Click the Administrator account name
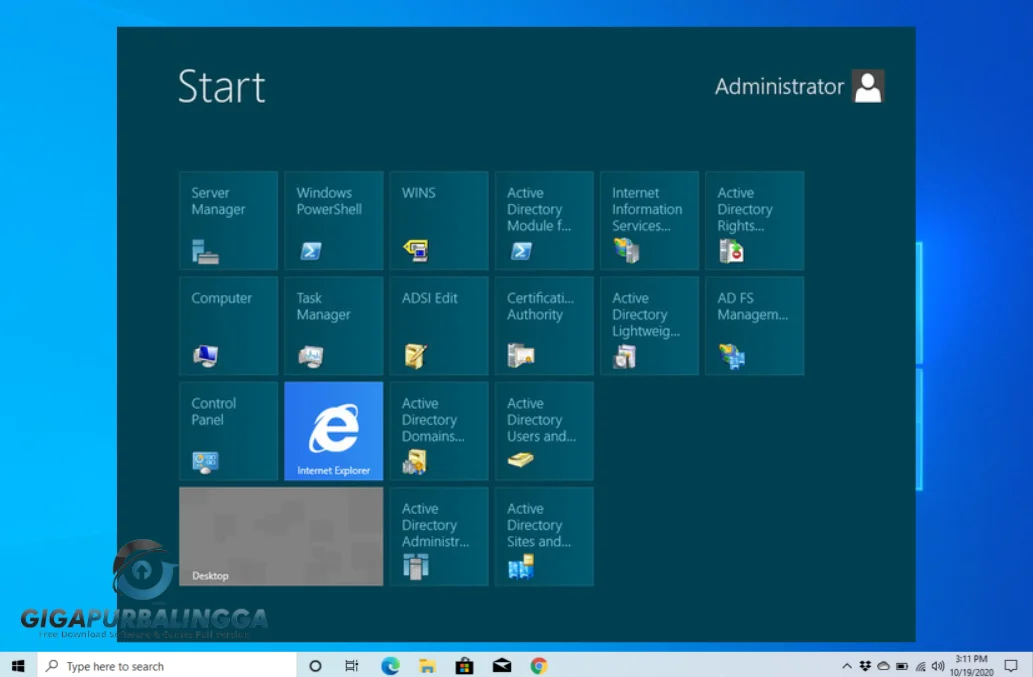Screen dimensions: 1033x677 [779, 86]
